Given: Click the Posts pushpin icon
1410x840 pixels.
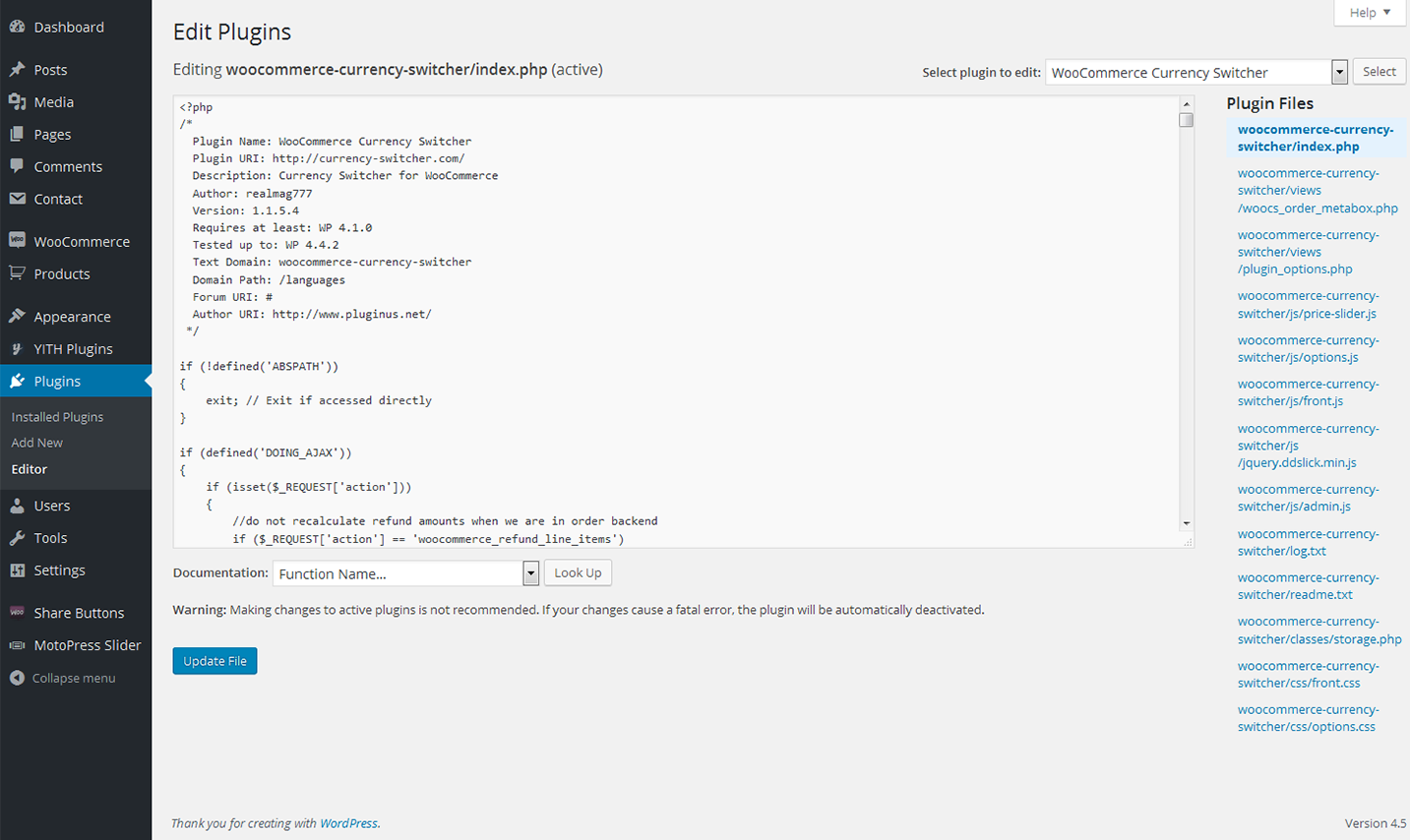Looking at the screenshot, I should [17, 70].
